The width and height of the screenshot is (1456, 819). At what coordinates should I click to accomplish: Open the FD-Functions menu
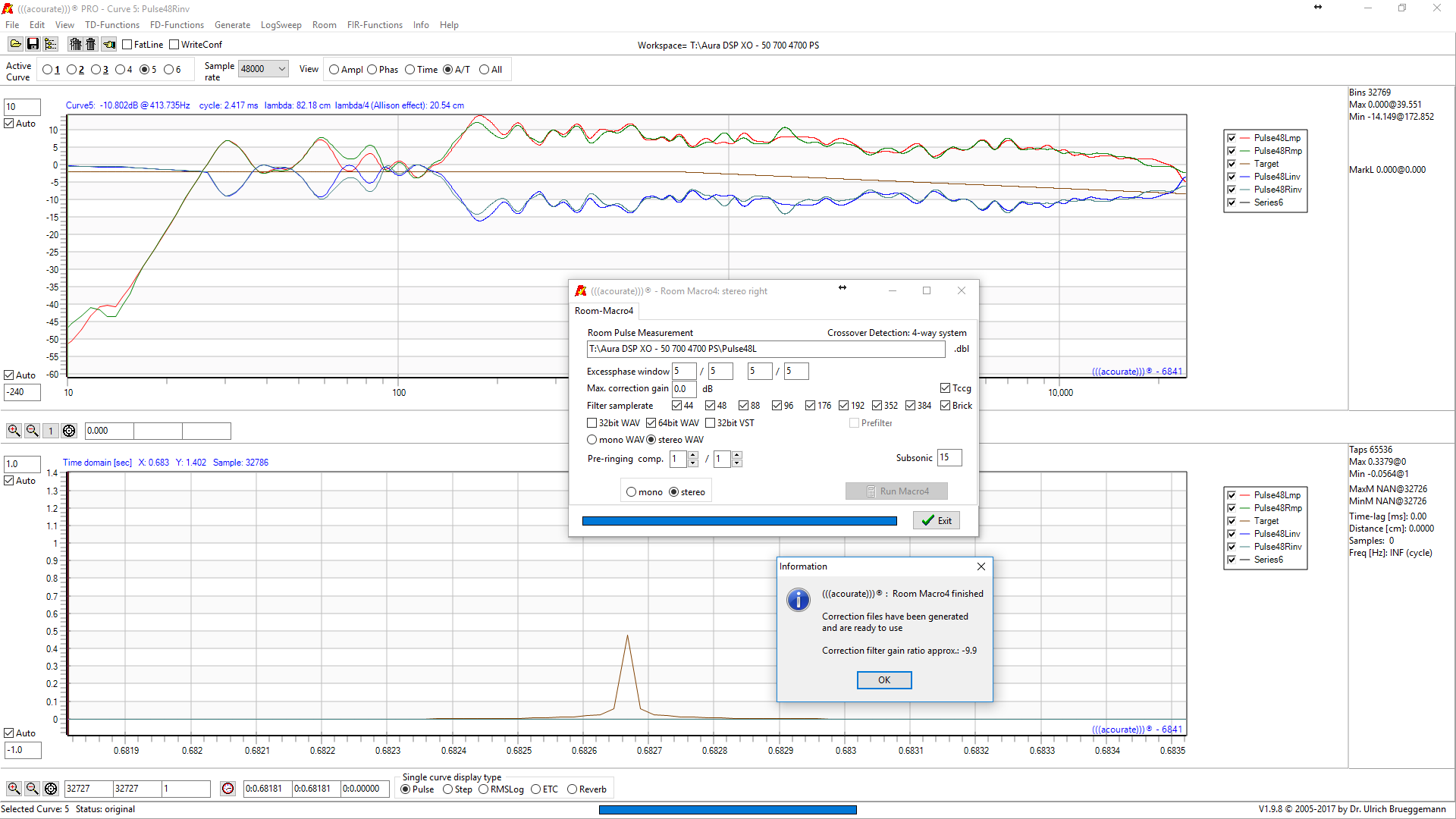pyautogui.click(x=177, y=25)
